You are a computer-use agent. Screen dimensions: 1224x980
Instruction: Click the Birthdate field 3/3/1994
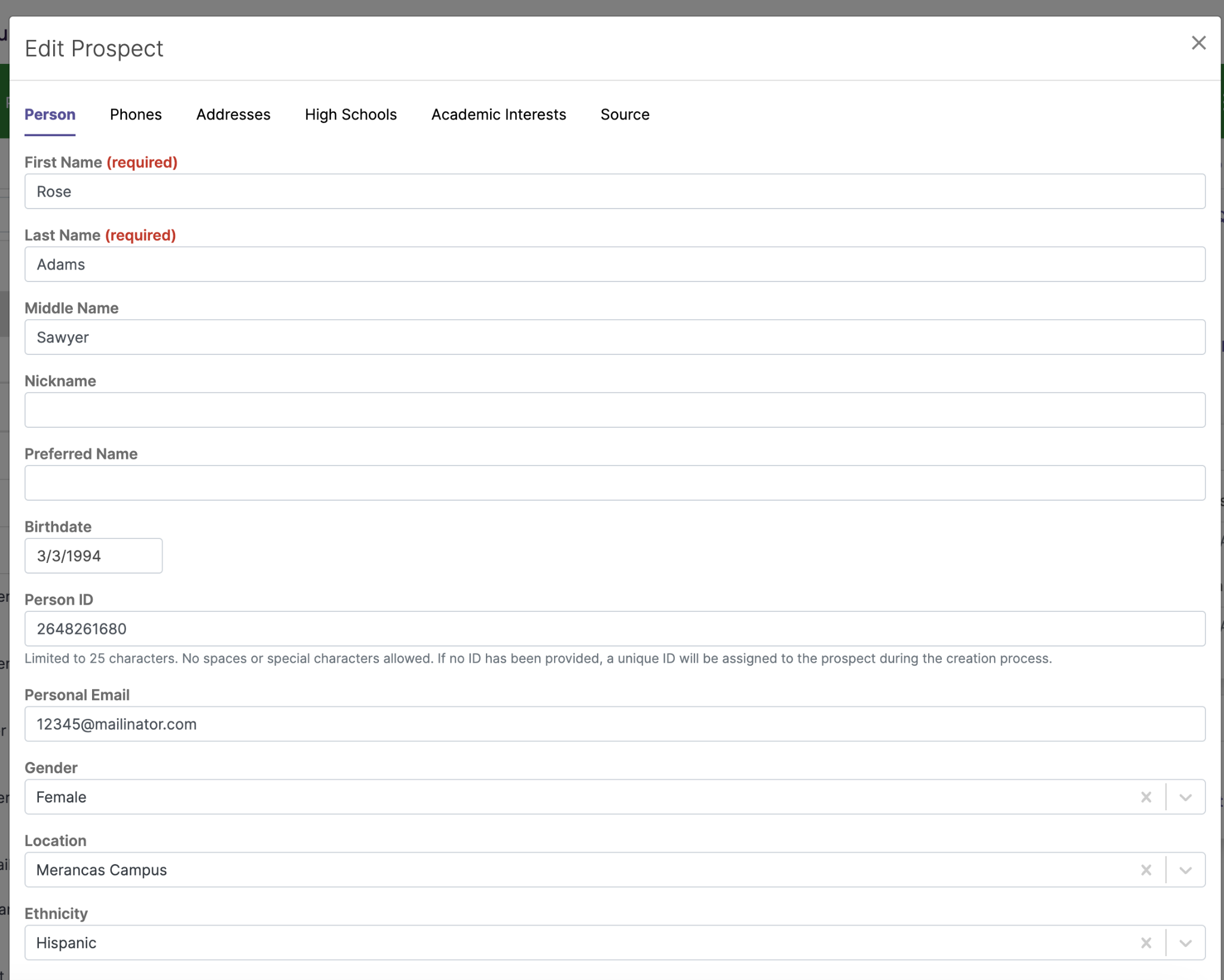pos(93,556)
